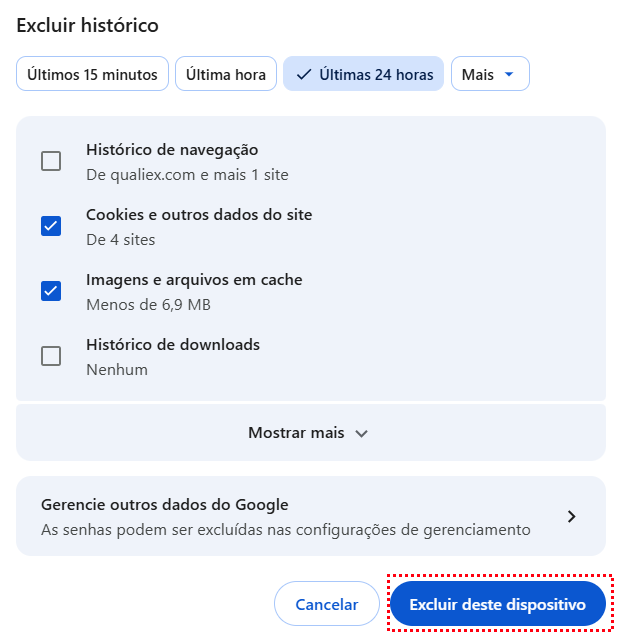Click the Histórico de navegação label text
This screenshot has height=636, width=625.
[x=172, y=150]
